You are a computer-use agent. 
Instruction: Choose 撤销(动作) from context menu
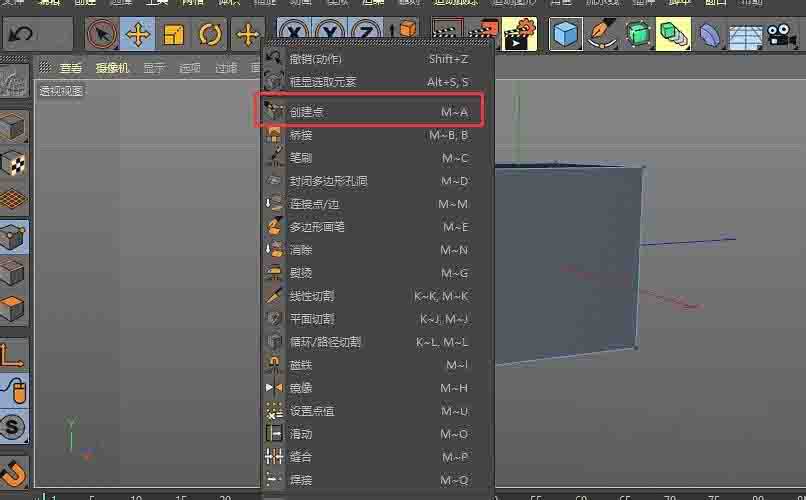click(x=378, y=59)
